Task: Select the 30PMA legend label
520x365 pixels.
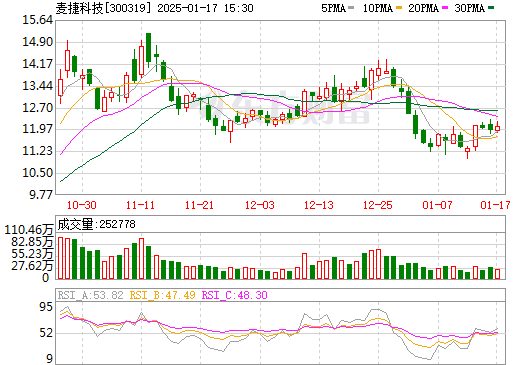Action: [469, 8]
